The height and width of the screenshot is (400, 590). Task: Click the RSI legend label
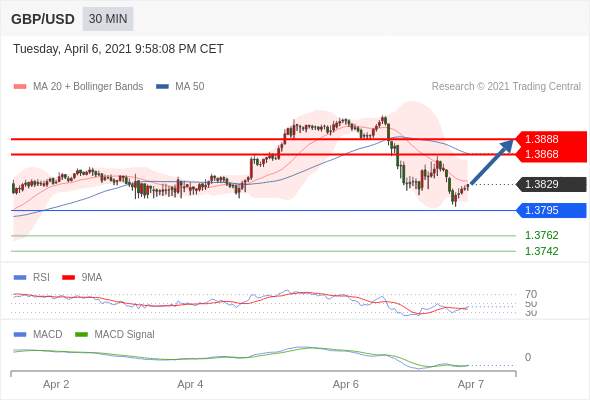[x=41, y=277]
